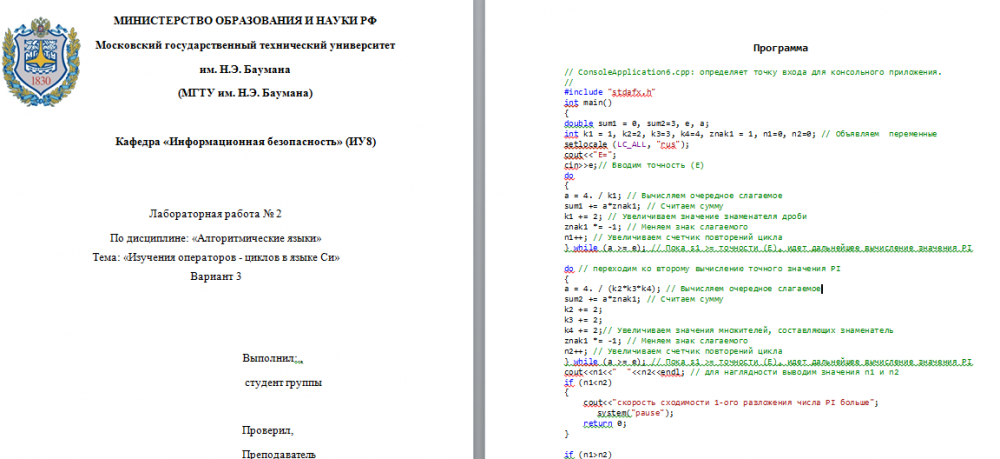Click the line 'setlocale (LC_ALL, "rus");'
This screenshot has width=1000, height=459.
627,144
